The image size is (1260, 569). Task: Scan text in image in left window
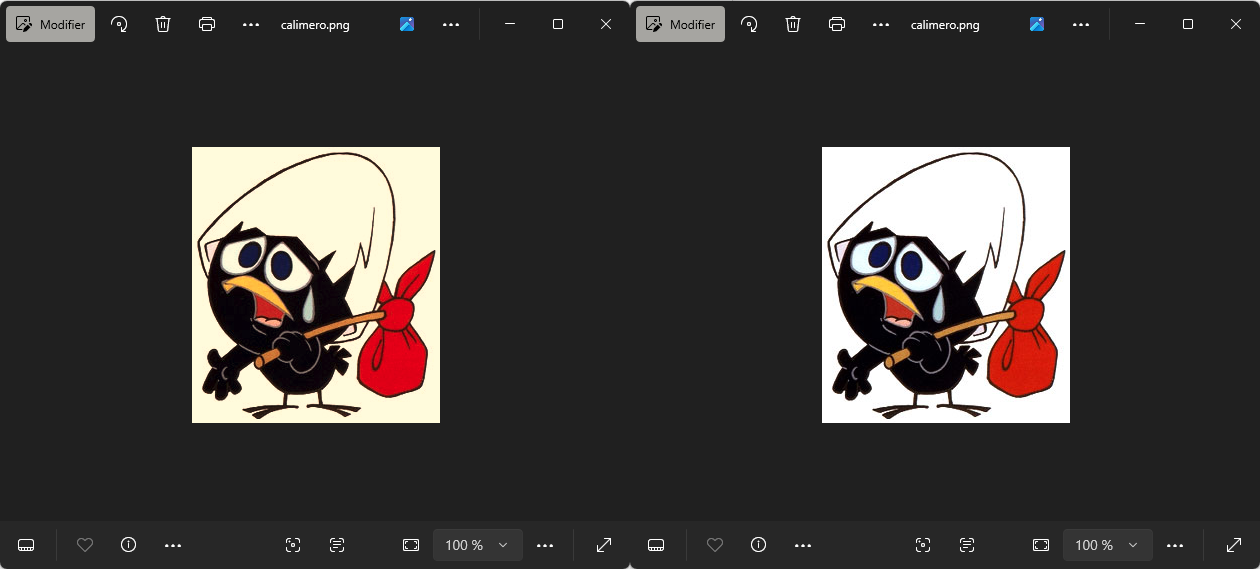(x=337, y=545)
